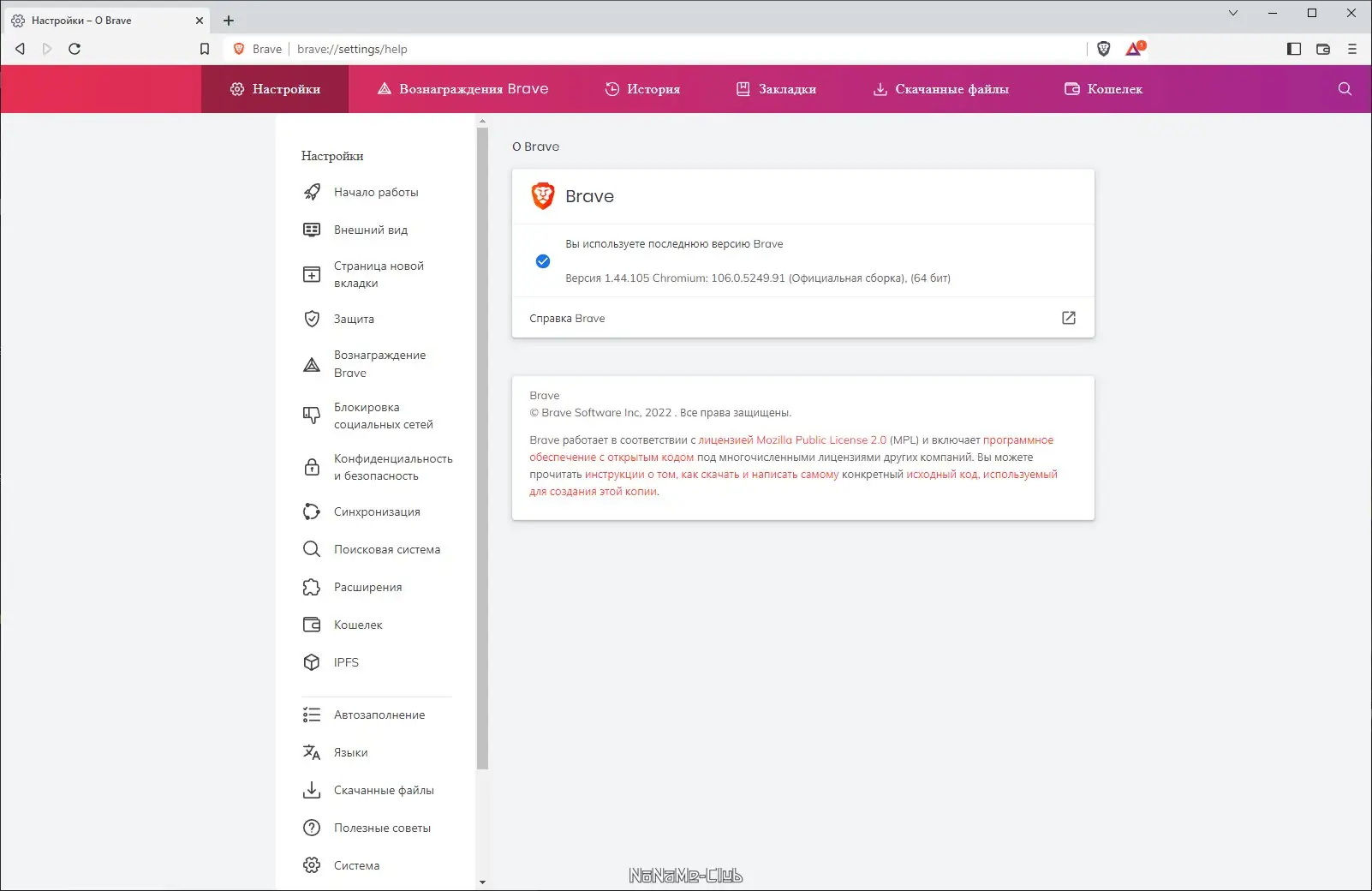This screenshot has height=891, width=1372.
Task: Click the forward navigation arrow
Action: coord(47,49)
